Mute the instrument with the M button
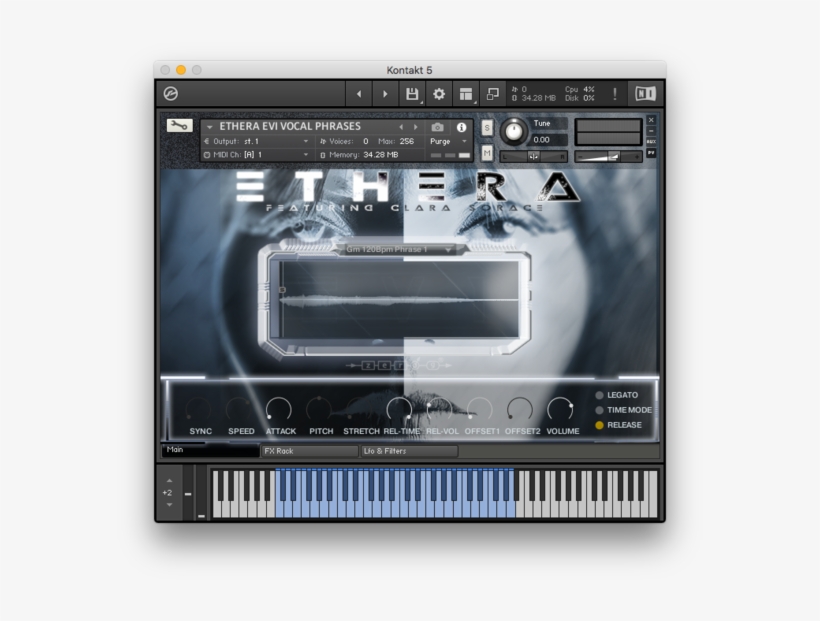 pos(489,151)
